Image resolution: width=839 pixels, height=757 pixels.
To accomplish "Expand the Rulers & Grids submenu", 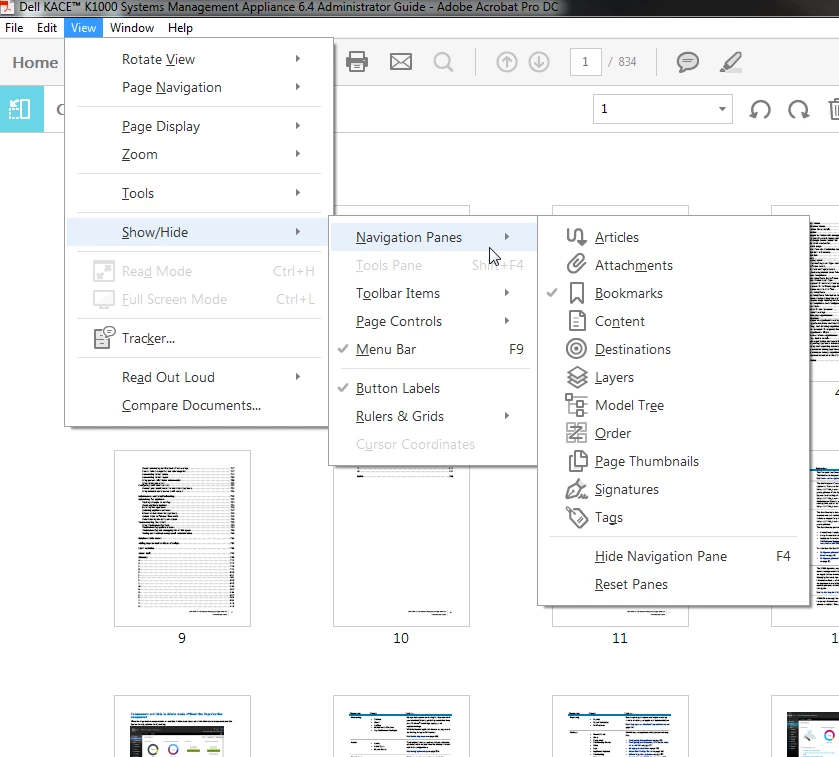I will [x=432, y=416].
